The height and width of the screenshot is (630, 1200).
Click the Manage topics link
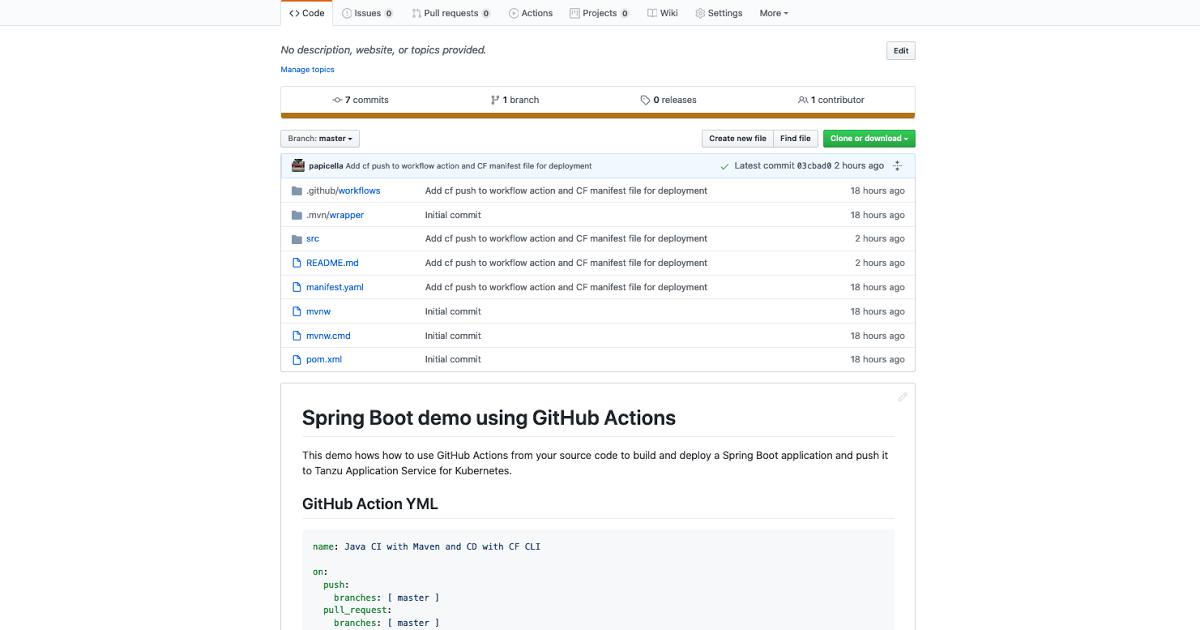point(308,70)
